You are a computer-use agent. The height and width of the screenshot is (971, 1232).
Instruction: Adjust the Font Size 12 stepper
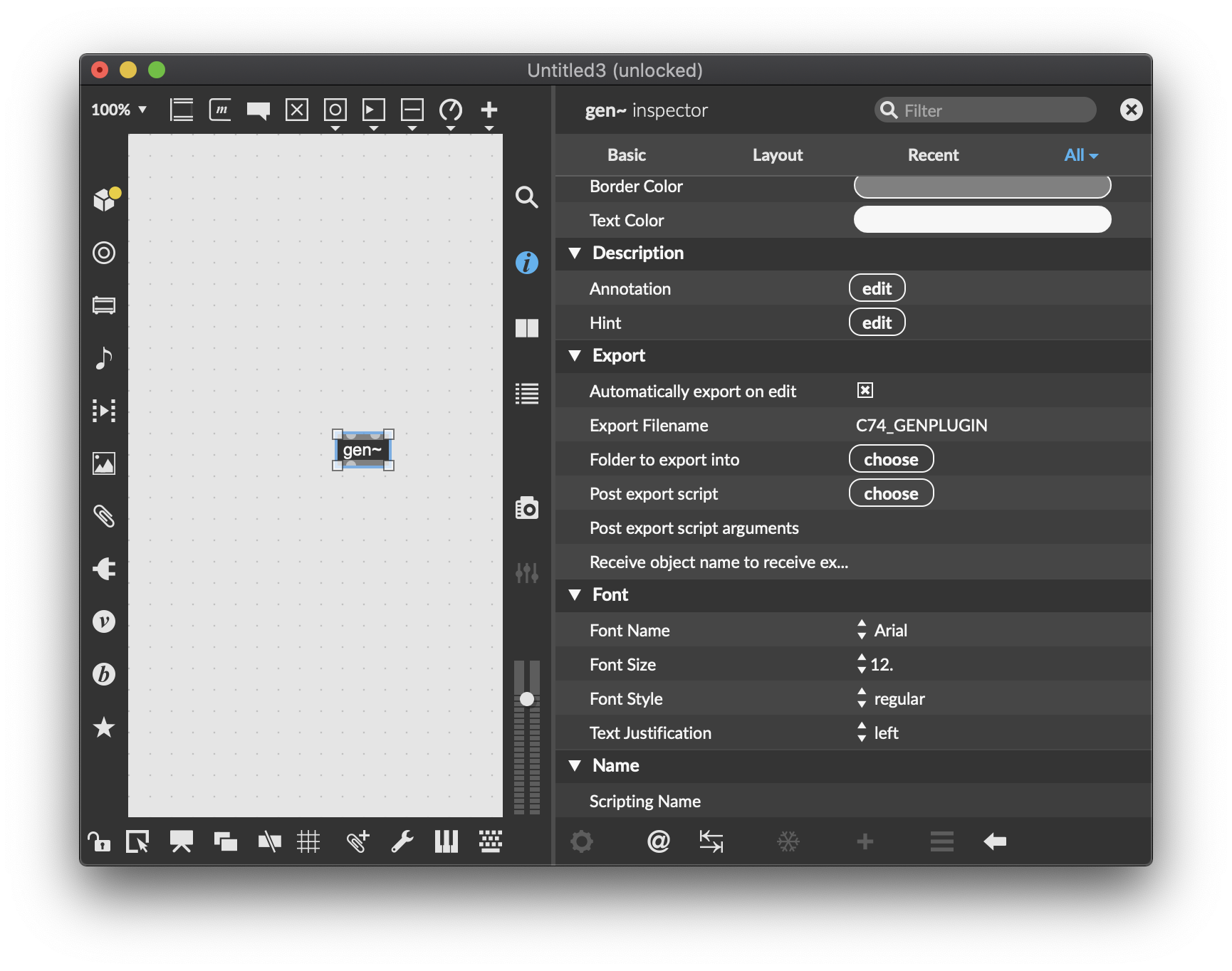coord(862,664)
